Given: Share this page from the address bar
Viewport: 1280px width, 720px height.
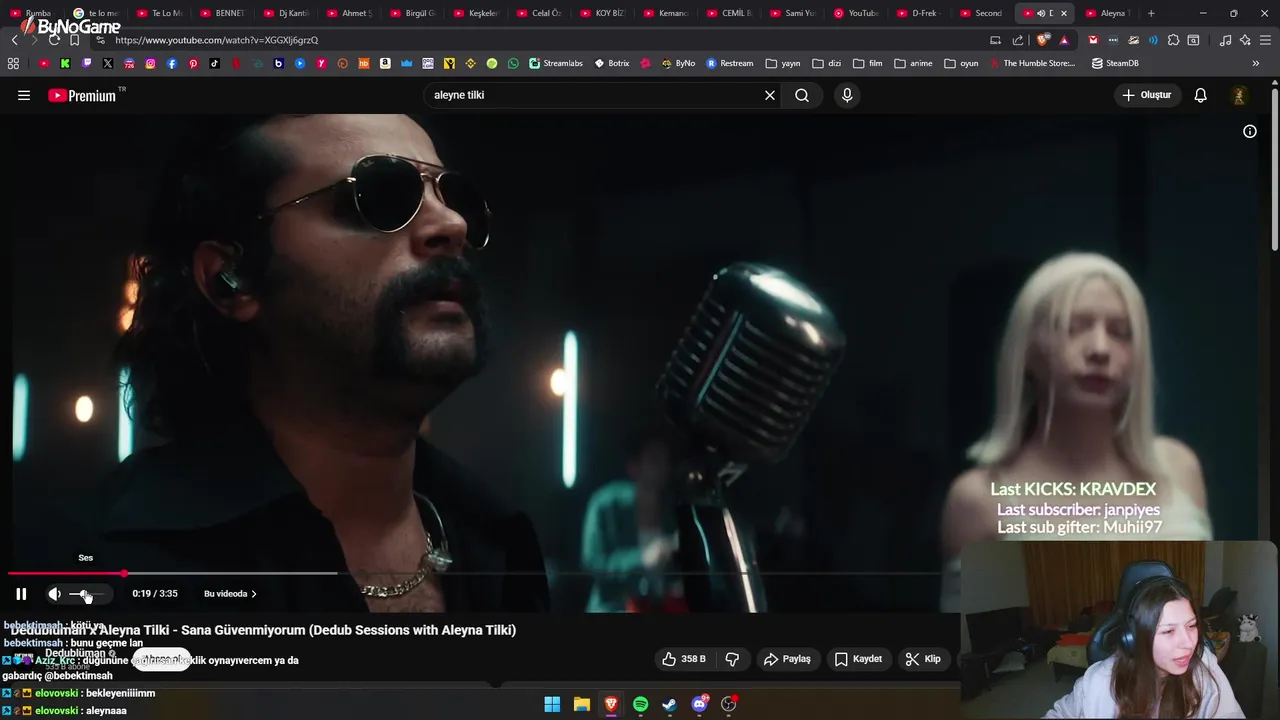Looking at the screenshot, I should click(x=1018, y=40).
